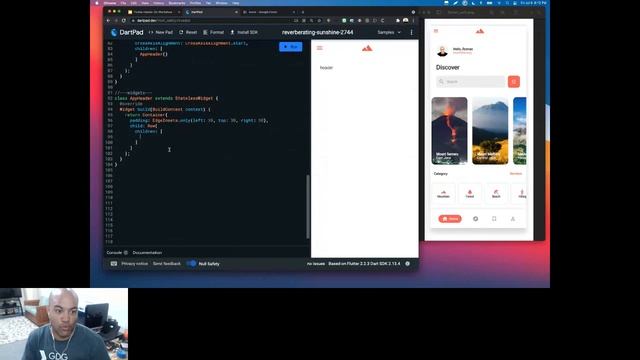This screenshot has width=640, height=360.
Task: Open the Help menu in the macOS menu bar
Action: 236,3
